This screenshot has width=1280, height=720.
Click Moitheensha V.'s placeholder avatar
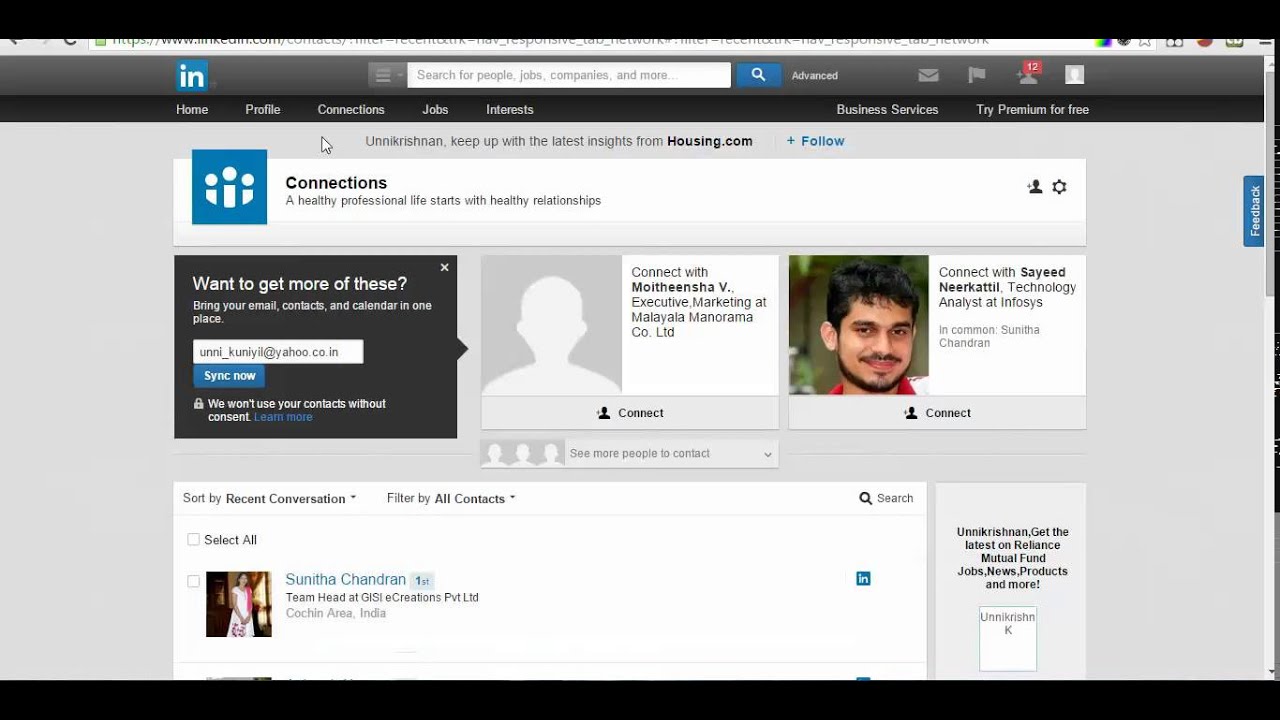tap(552, 325)
